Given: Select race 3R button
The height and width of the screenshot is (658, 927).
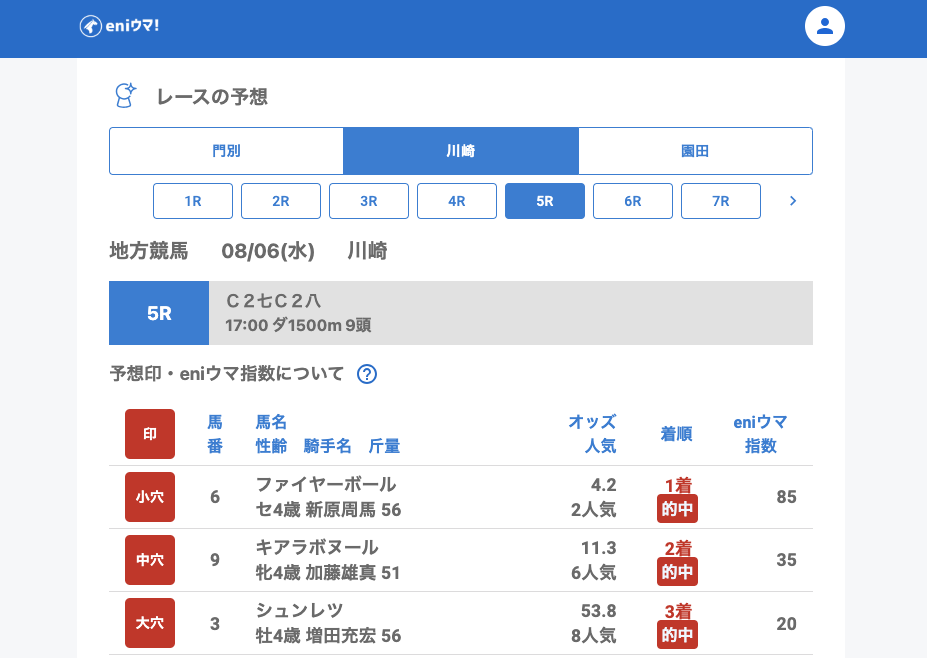Looking at the screenshot, I should (369, 201).
